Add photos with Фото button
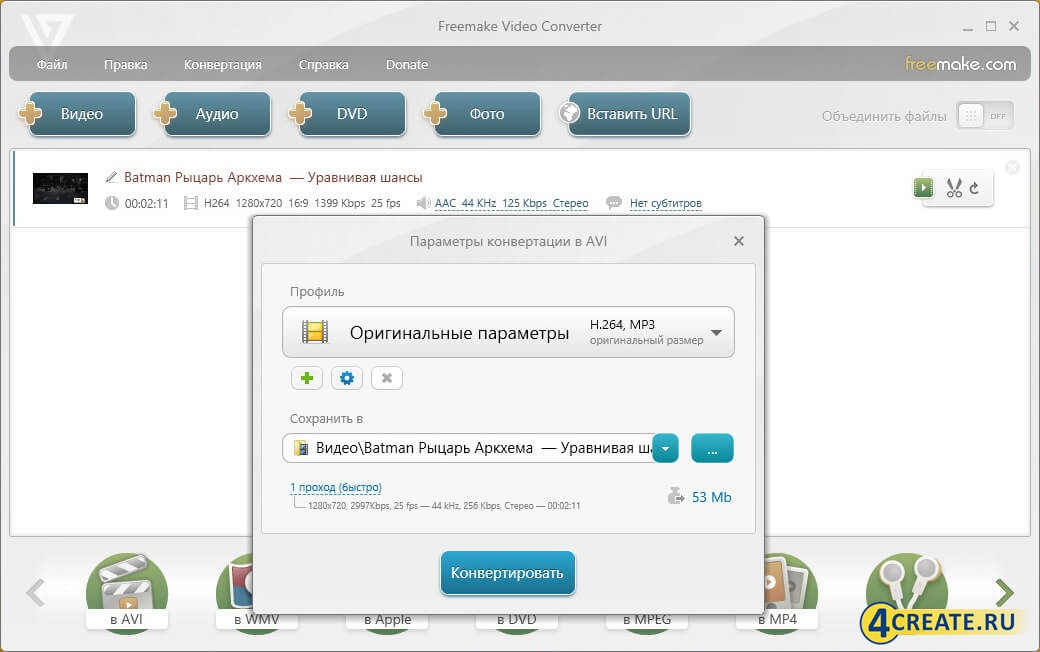The image size is (1040, 652). [482, 113]
